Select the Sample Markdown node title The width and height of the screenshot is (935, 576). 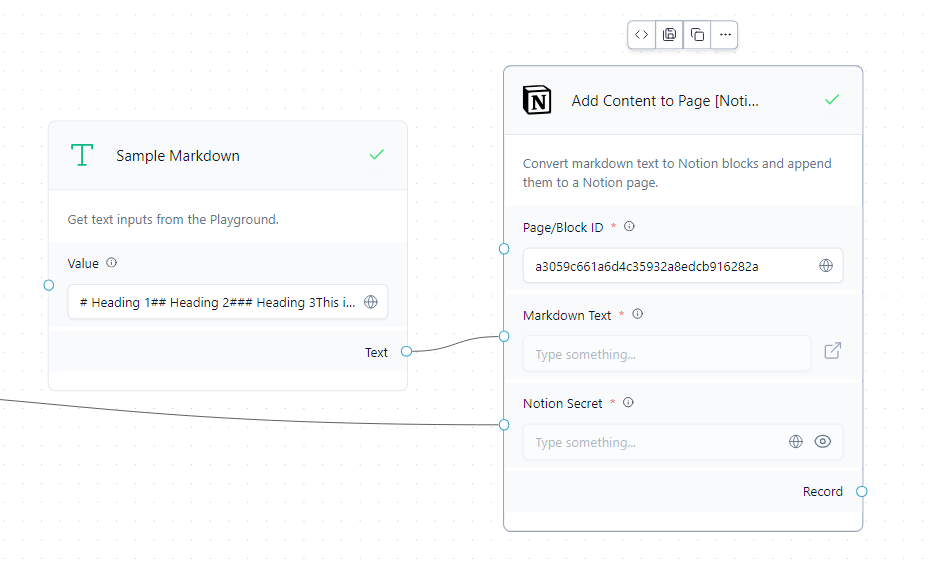point(178,156)
